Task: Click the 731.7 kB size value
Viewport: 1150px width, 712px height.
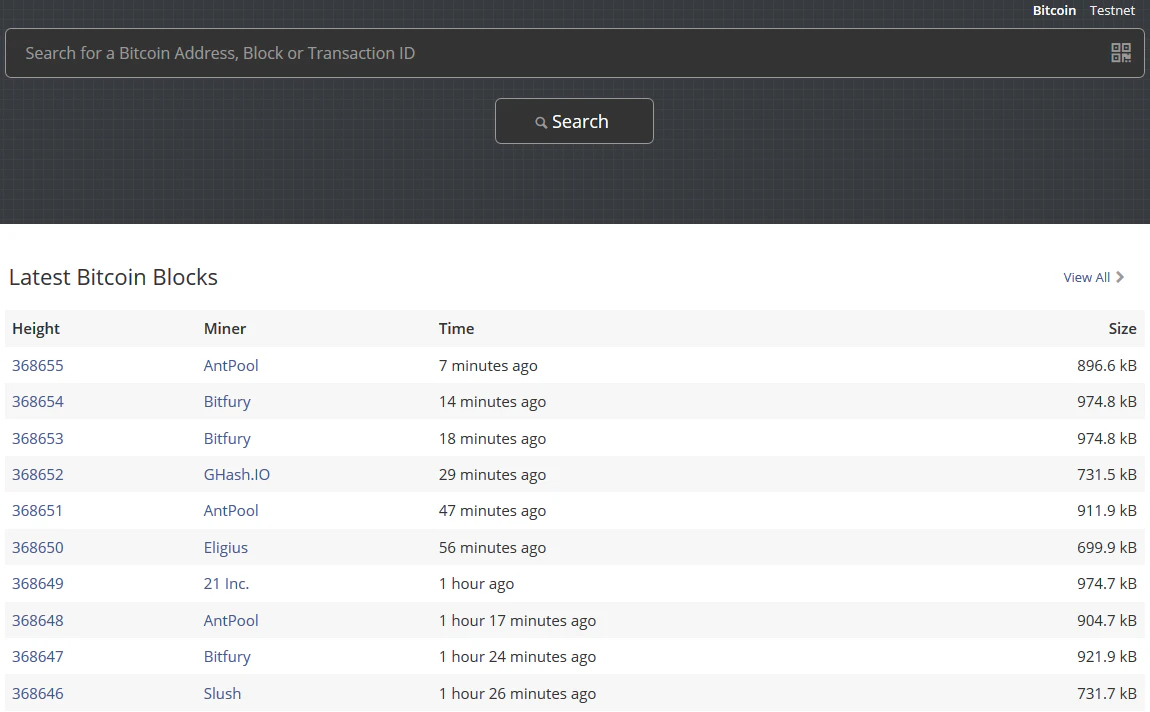Action: click(x=1107, y=693)
